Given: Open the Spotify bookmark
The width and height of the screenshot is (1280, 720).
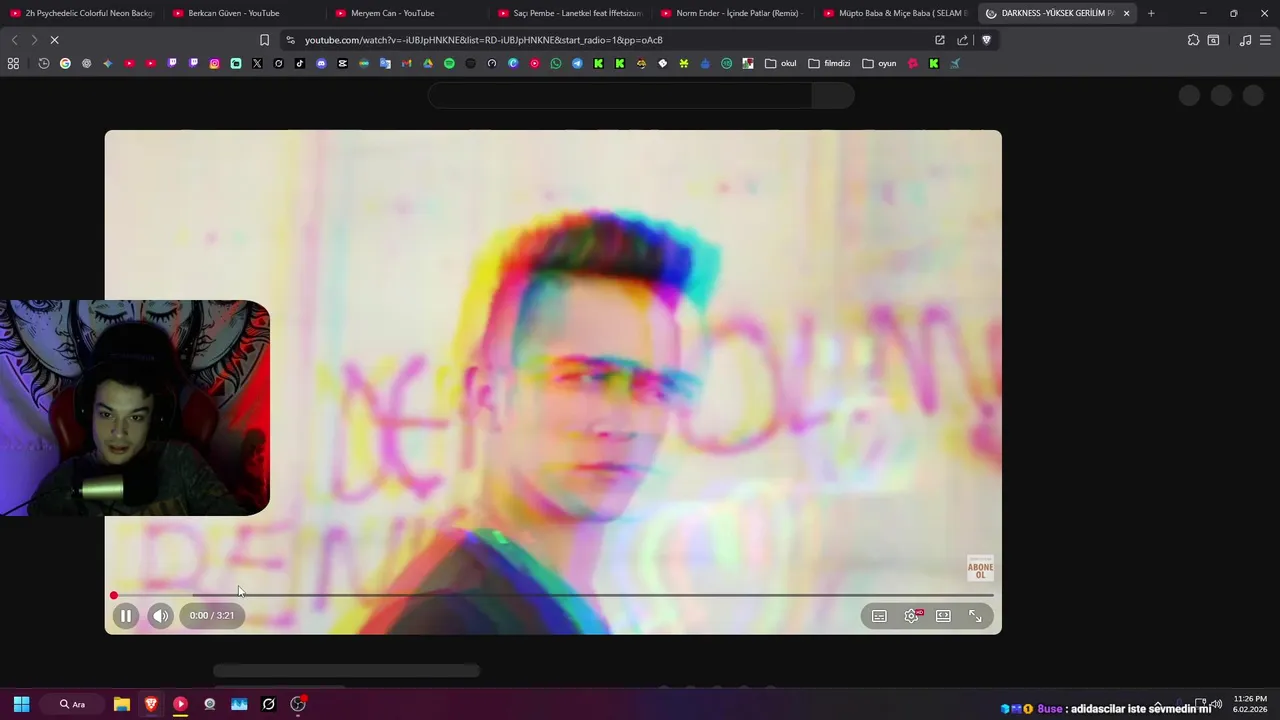Looking at the screenshot, I should click(x=449, y=63).
